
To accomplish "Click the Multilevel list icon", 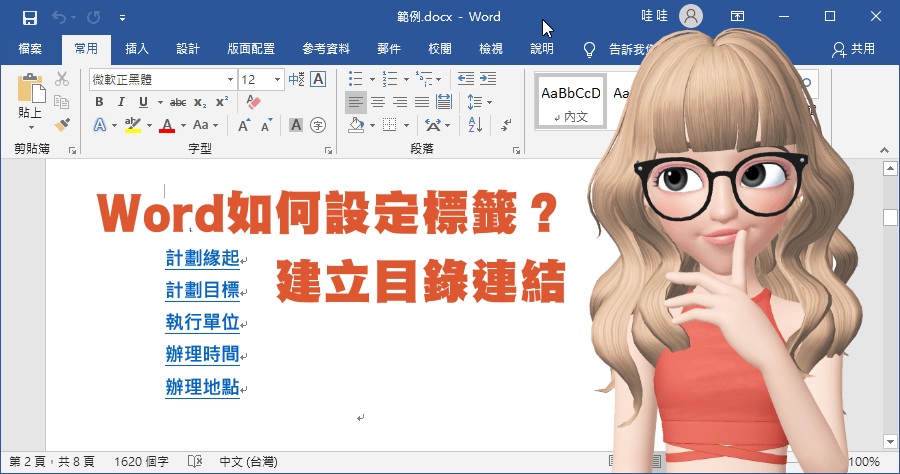I will pyautogui.click(x=424, y=79).
